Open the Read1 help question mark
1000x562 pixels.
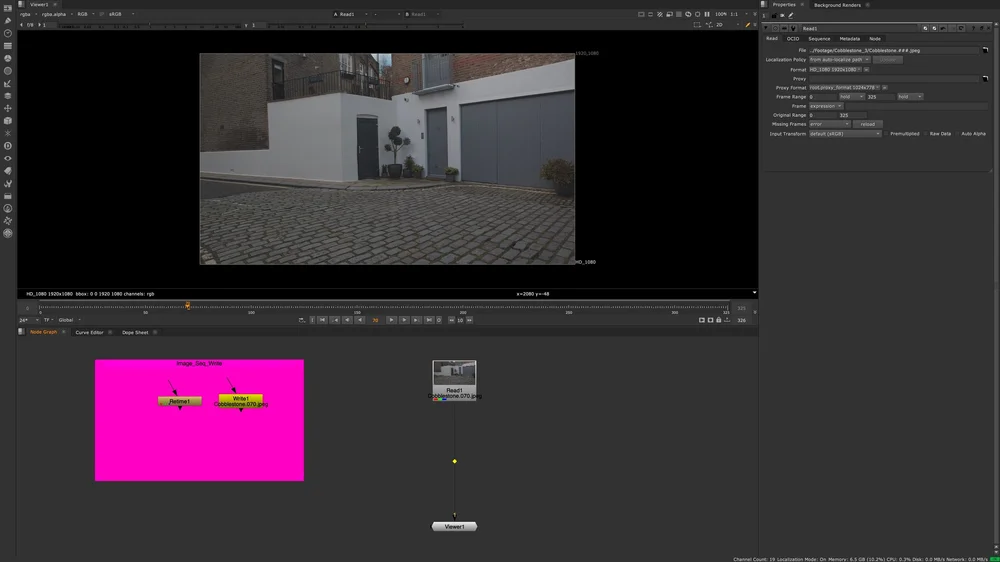click(973, 28)
